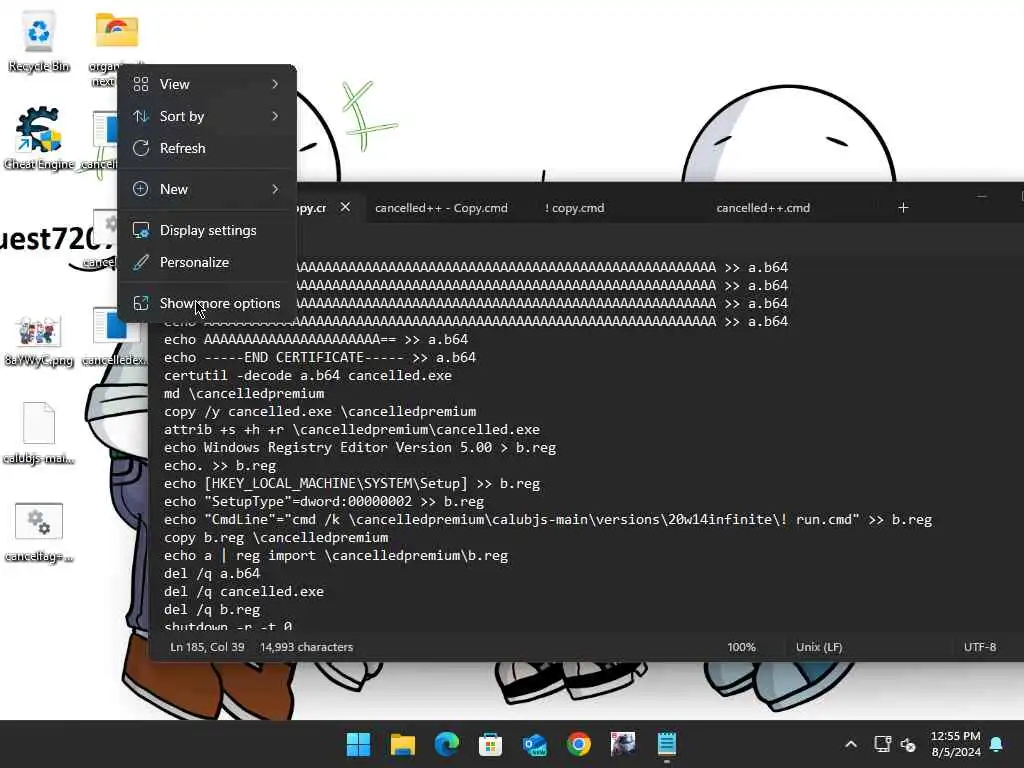The width and height of the screenshot is (1024, 768).
Task: Open the 100% zoom level selector
Action: click(x=741, y=647)
